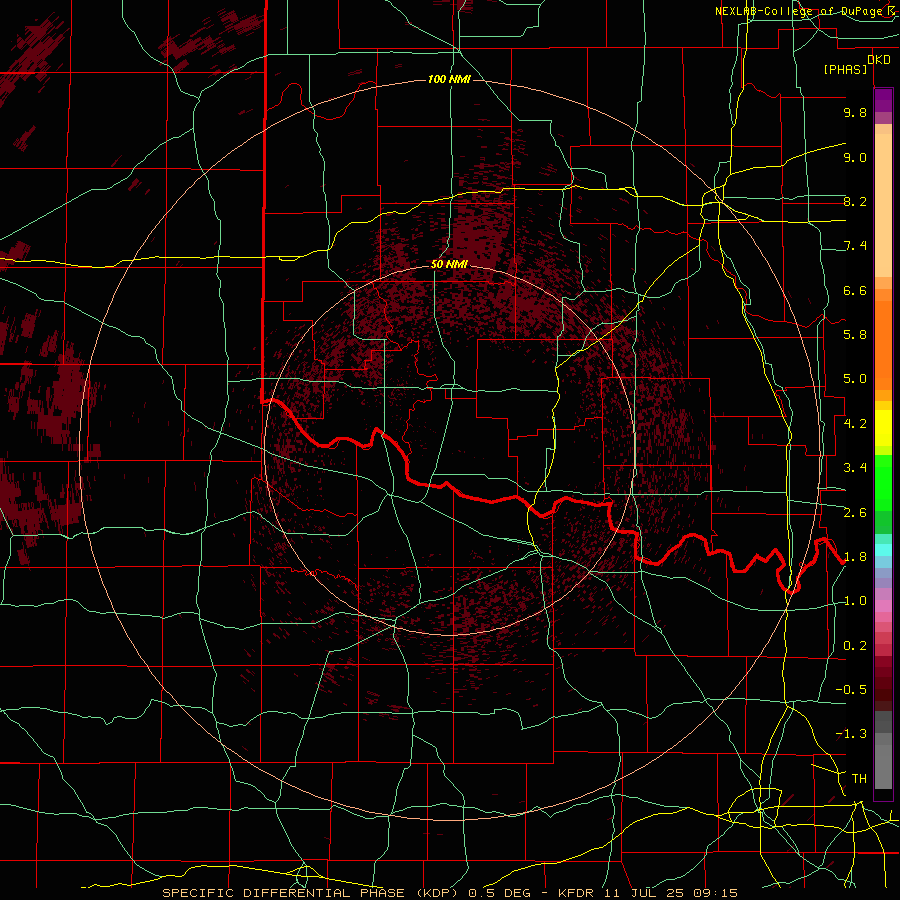
Task: Click the -1.3 value on the color scale
Action: 851,734
